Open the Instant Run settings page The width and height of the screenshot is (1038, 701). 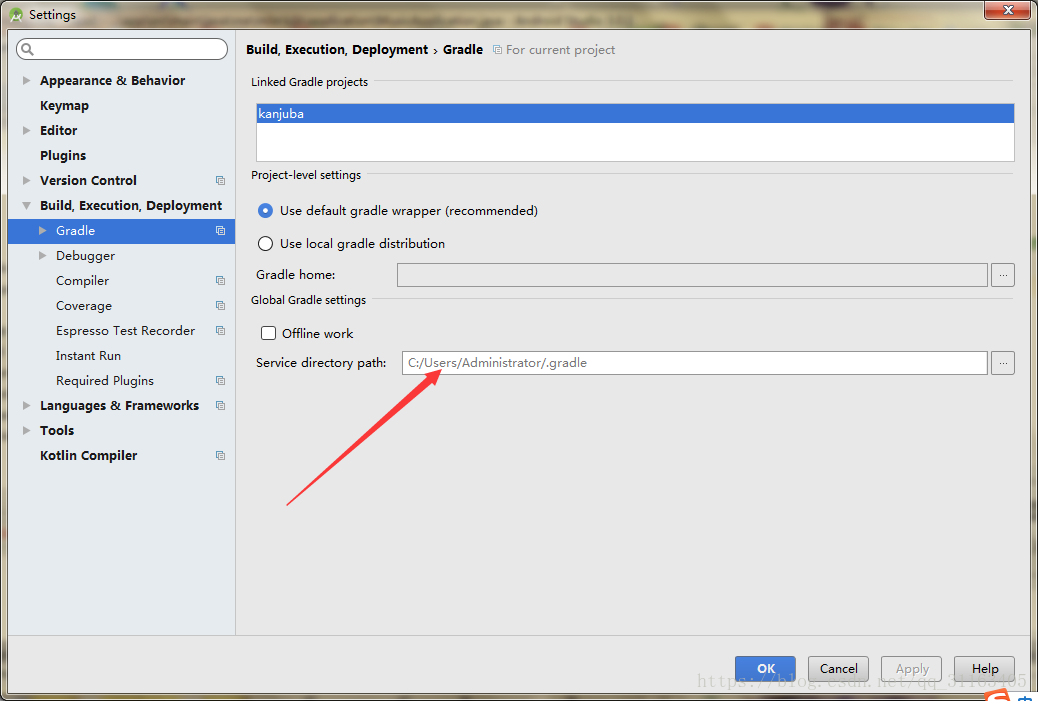pos(88,355)
